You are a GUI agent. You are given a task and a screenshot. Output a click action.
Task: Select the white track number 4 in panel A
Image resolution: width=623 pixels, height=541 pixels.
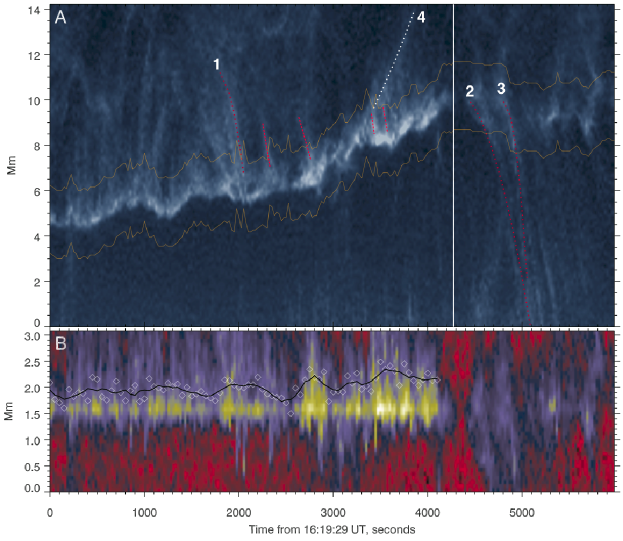point(421,17)
